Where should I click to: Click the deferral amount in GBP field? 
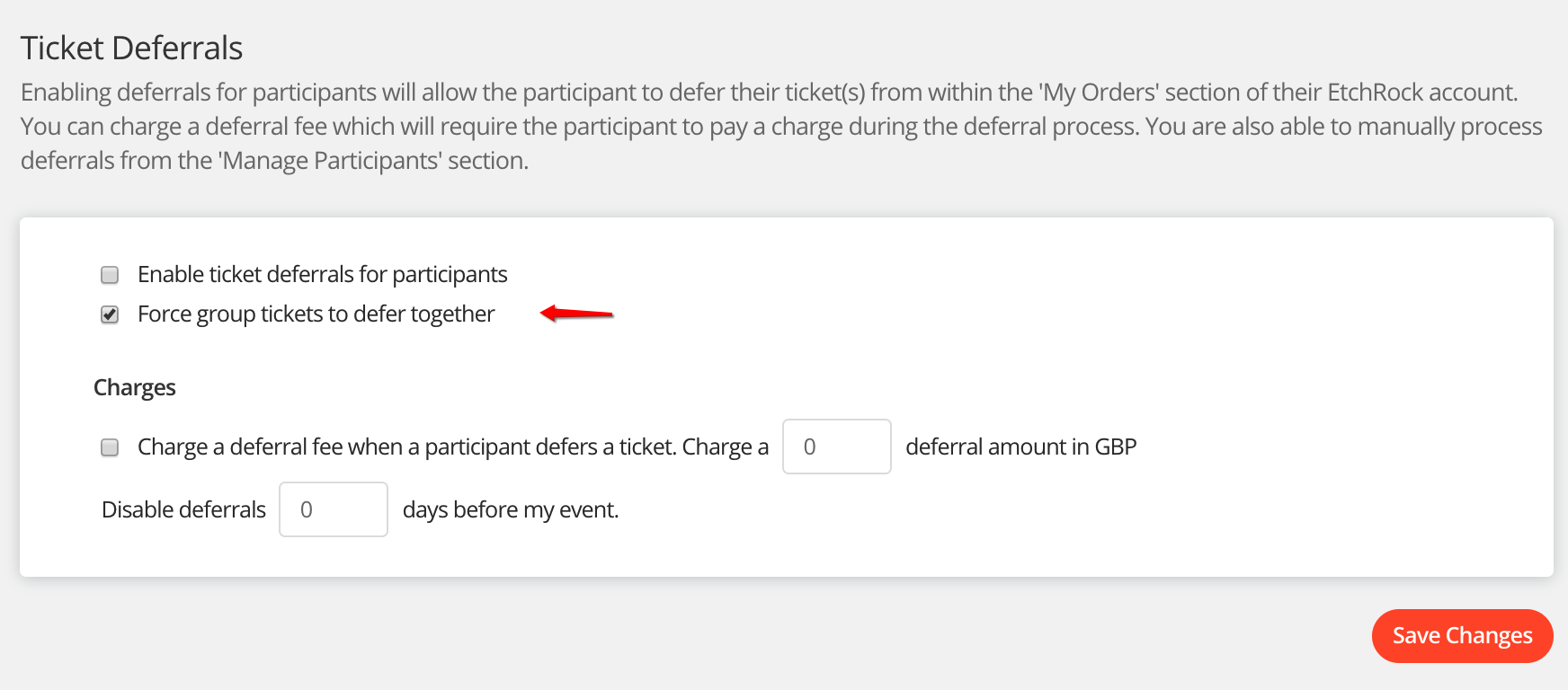[836, 447]
